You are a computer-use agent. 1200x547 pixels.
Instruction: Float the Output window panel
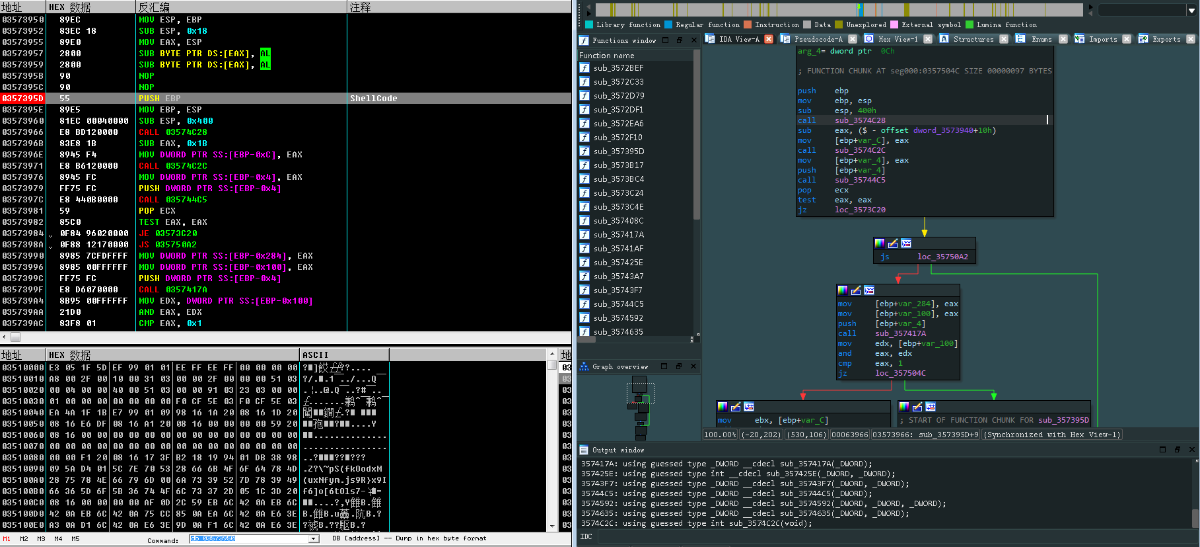[1179, 450]
